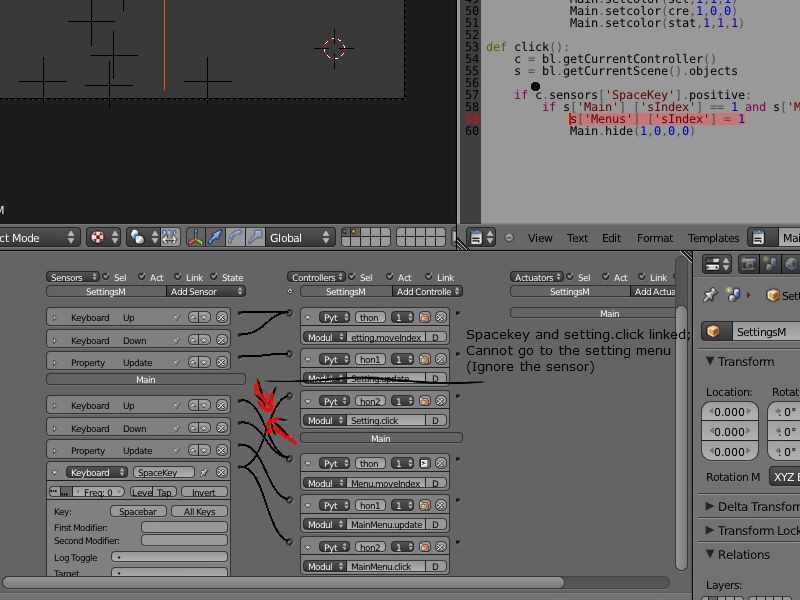Enable All Keys on keyboard sensor
Viewport: 800px width, 600px height.
pos(199,511)
